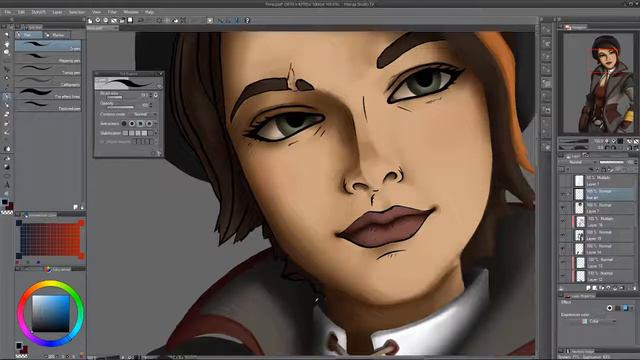Screen dimensions: 640x360
Task: Select the Blend droplet tool in the toolbox
Action: 7,149
